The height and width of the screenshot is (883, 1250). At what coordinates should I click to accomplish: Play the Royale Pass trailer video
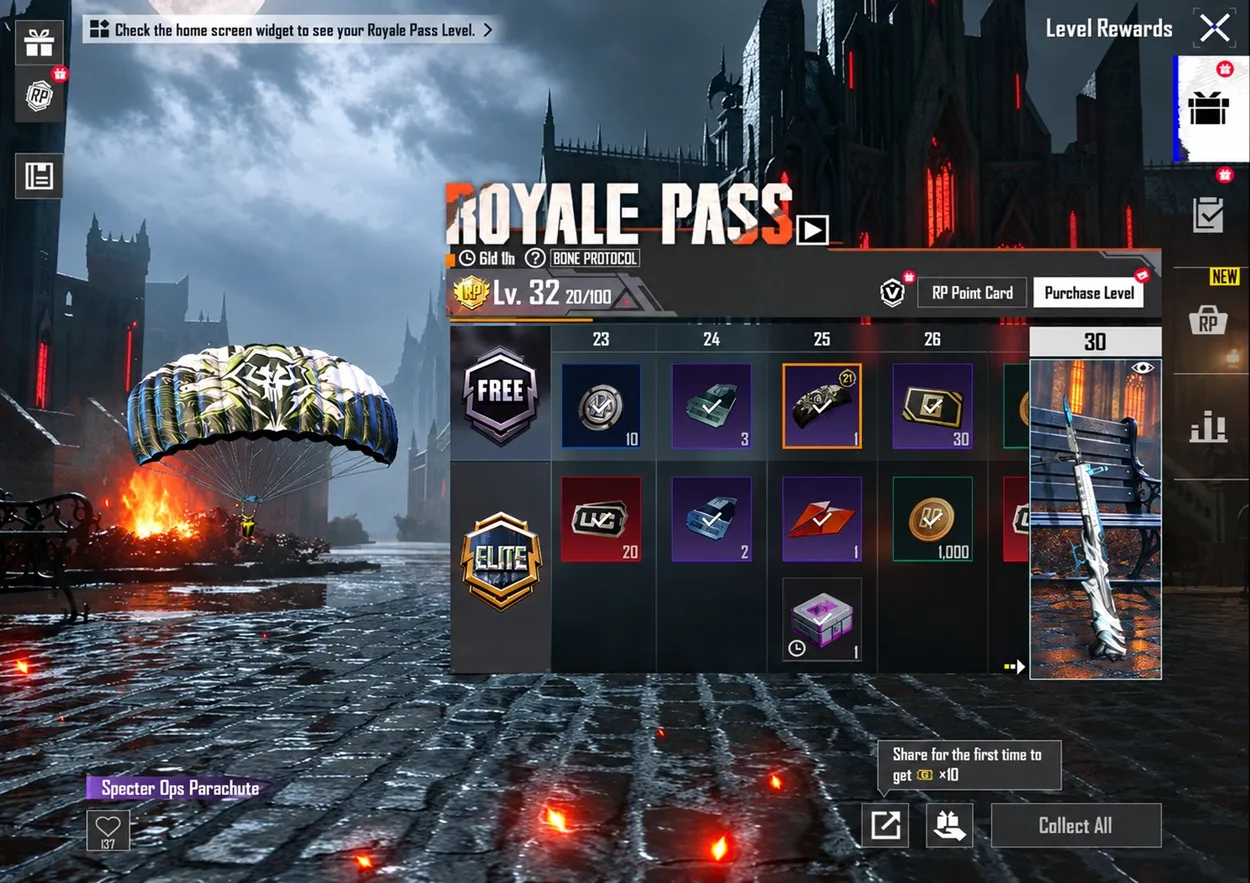tap(812, 231)
